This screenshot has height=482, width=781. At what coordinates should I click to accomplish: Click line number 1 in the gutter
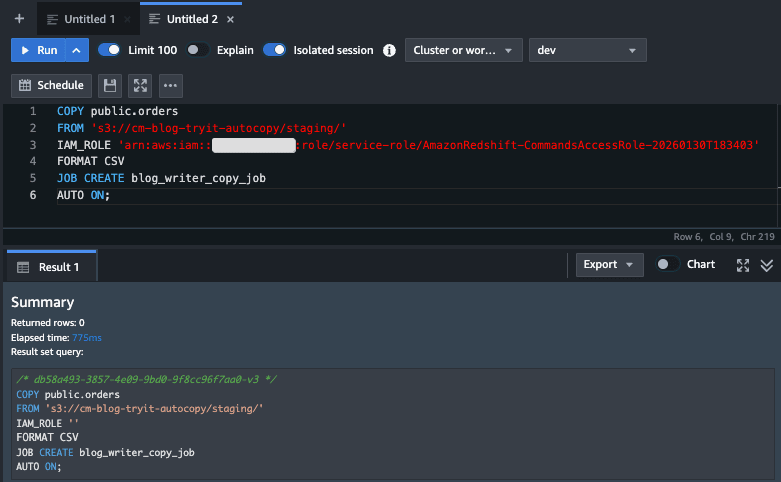tap(33, 111)
